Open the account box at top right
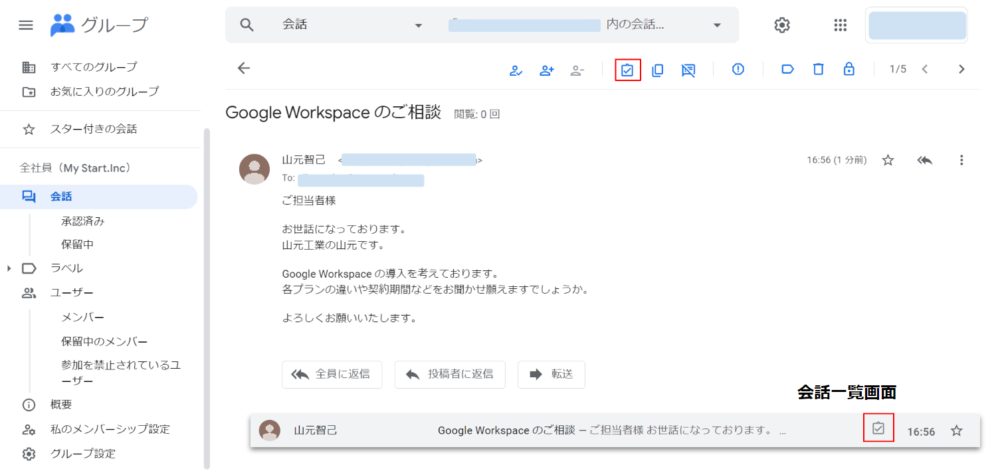 click(917, 25)
